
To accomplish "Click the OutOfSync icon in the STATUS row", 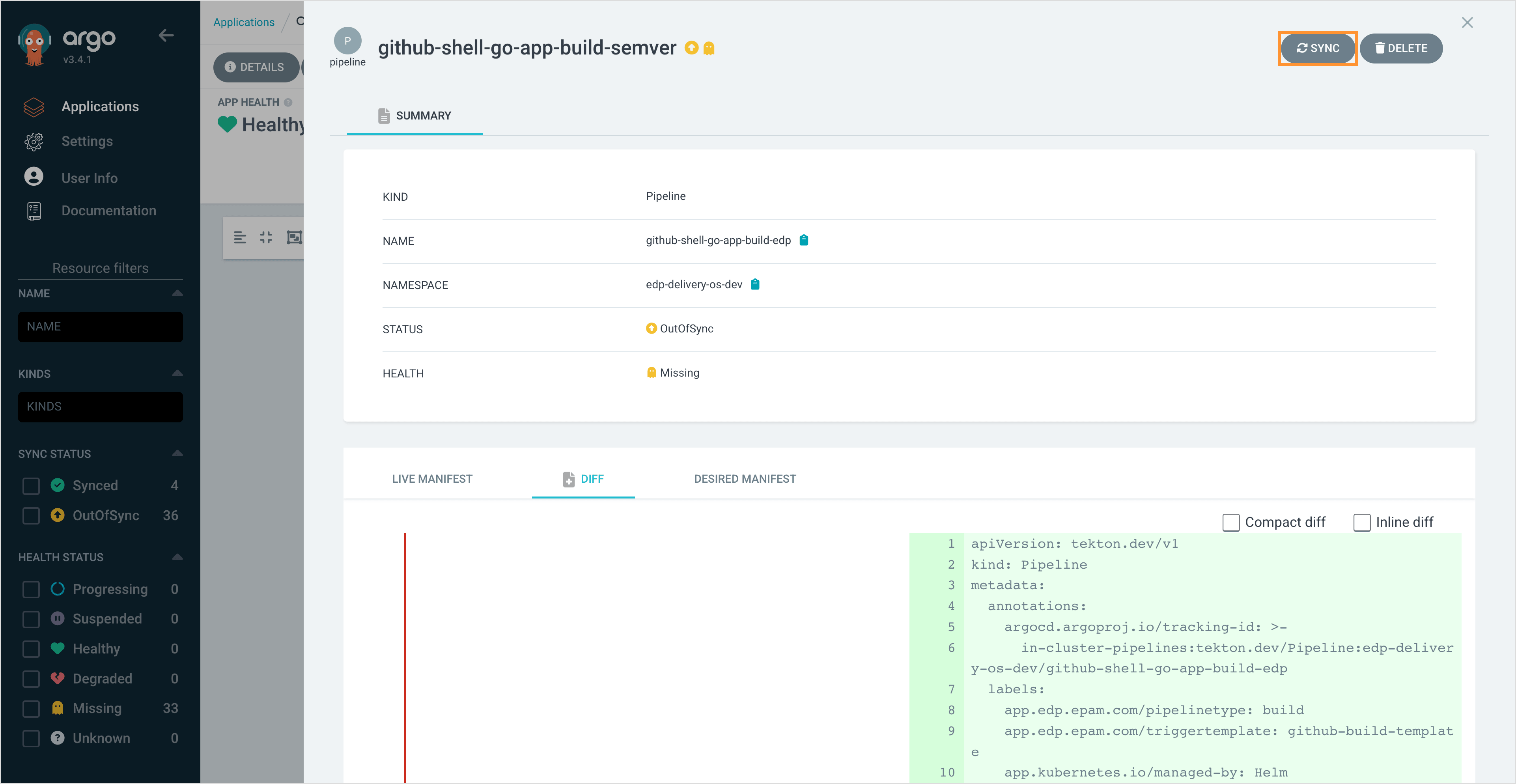I will click(x=651, y=329).
